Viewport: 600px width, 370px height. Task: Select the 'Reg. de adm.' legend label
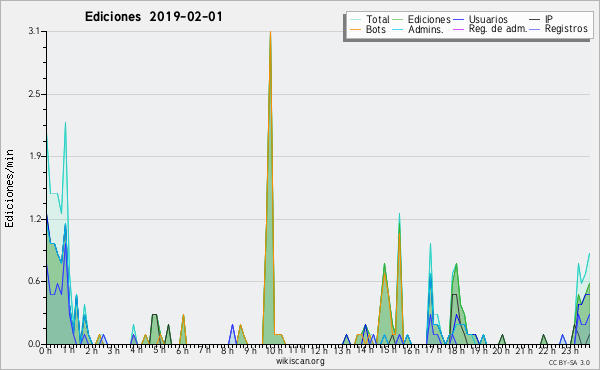[x=498, y=29]
